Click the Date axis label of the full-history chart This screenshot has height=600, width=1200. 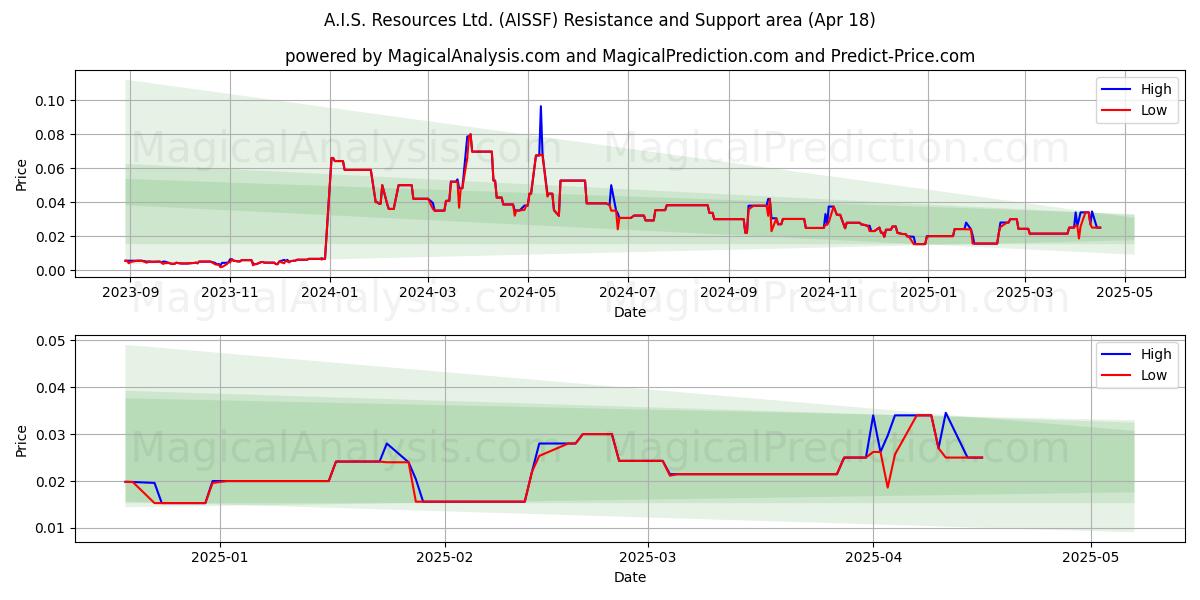[x=630, y=312]
